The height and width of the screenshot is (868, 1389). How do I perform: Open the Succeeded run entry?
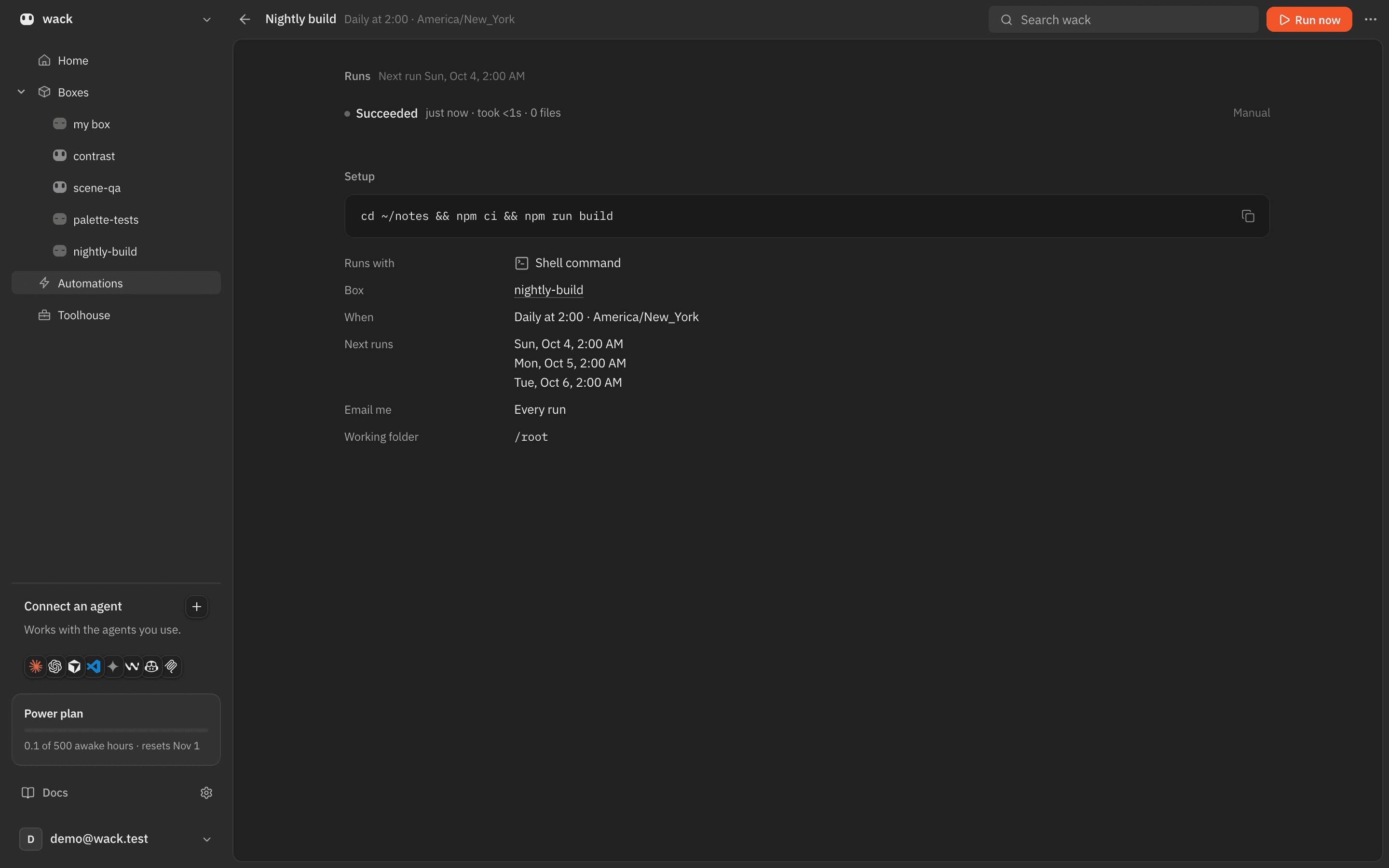click(807, 113)
